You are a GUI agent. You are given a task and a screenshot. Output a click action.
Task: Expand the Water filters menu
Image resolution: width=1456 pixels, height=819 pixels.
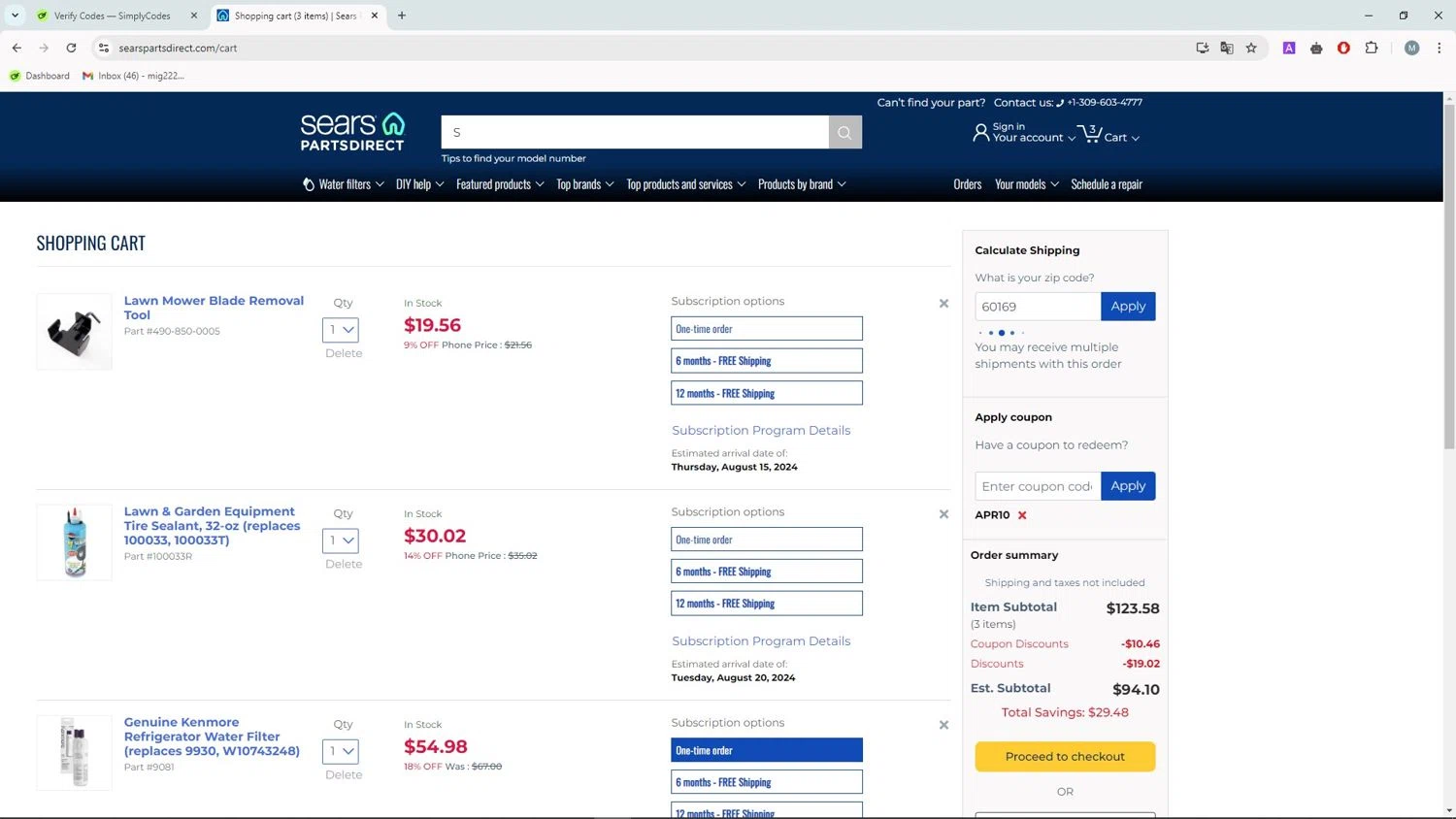click(x=343, y=184)
